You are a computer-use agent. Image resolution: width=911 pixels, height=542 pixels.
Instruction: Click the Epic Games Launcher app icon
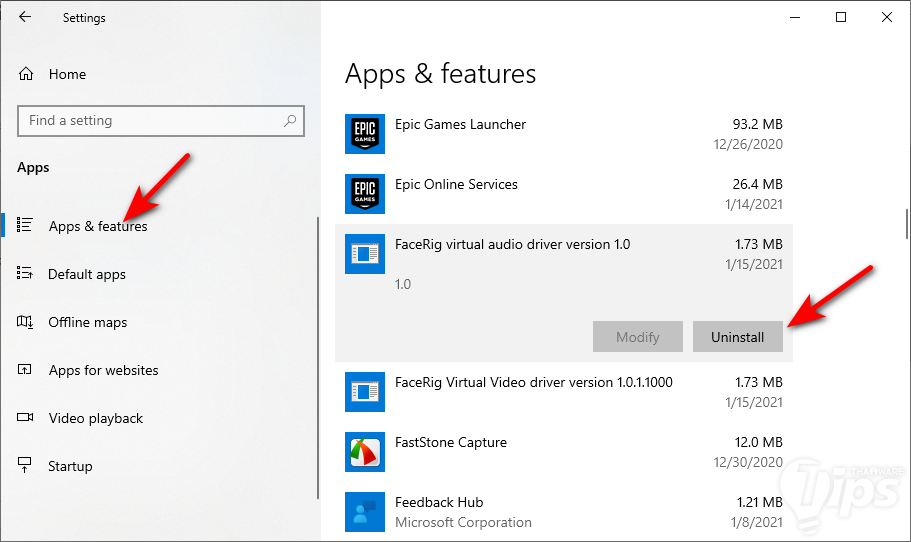pyautogui.click(x=365, y=134)
